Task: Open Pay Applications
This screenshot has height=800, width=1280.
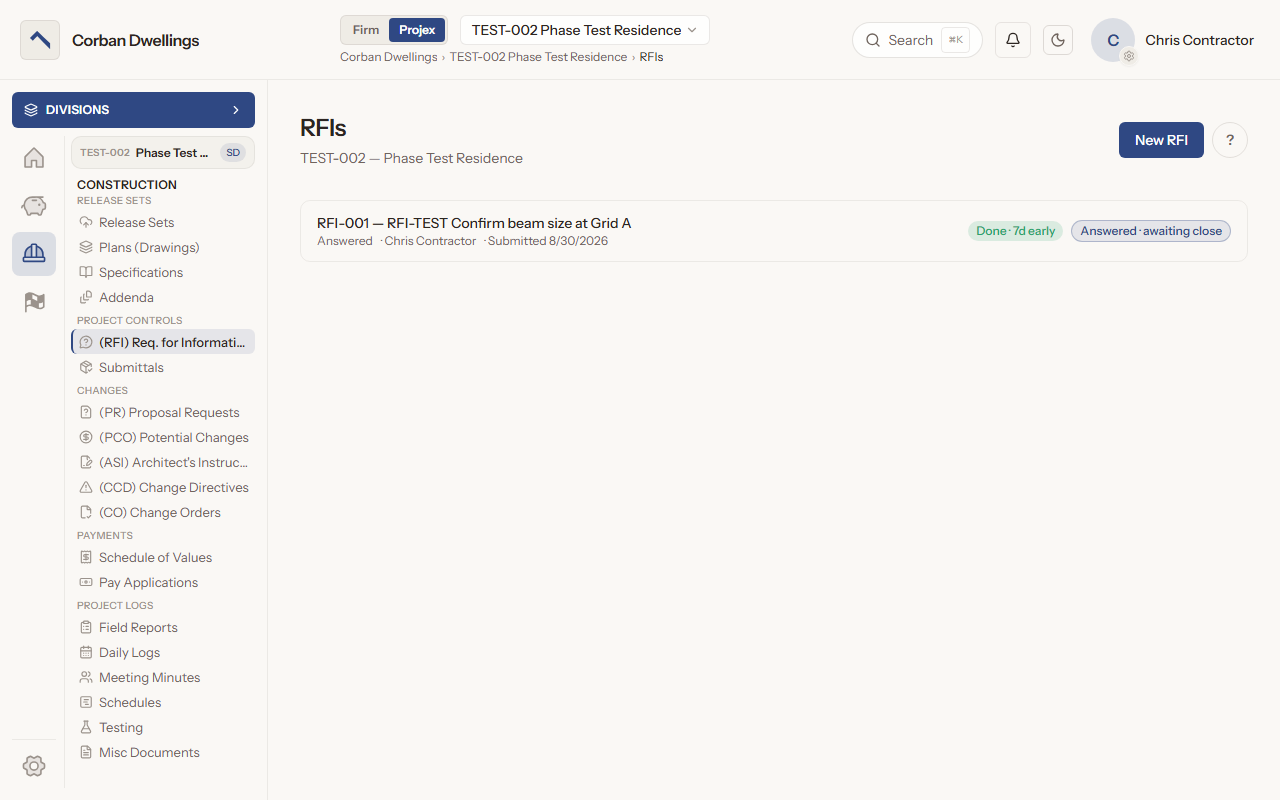Action: pos(163,582)
